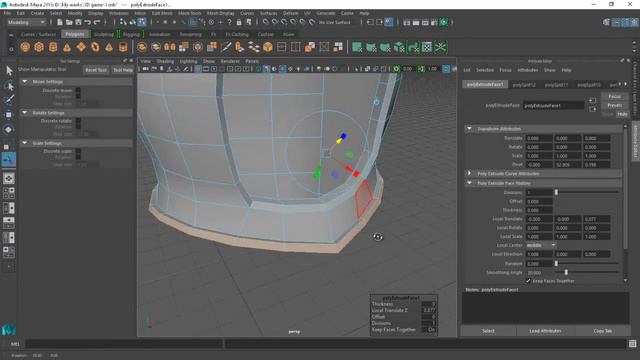
Task: Switch to single perspective view layout
Action: click(x=9, y=178)
